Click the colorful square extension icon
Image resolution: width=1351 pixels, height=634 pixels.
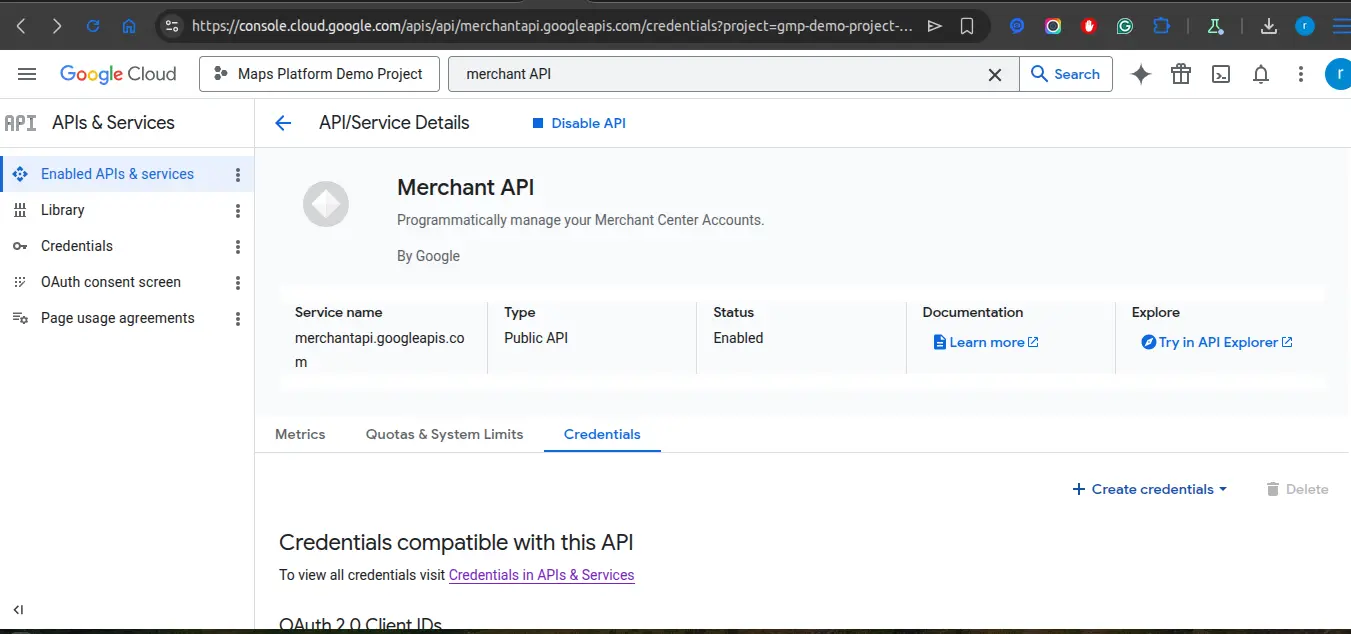tap(1053, 26)
